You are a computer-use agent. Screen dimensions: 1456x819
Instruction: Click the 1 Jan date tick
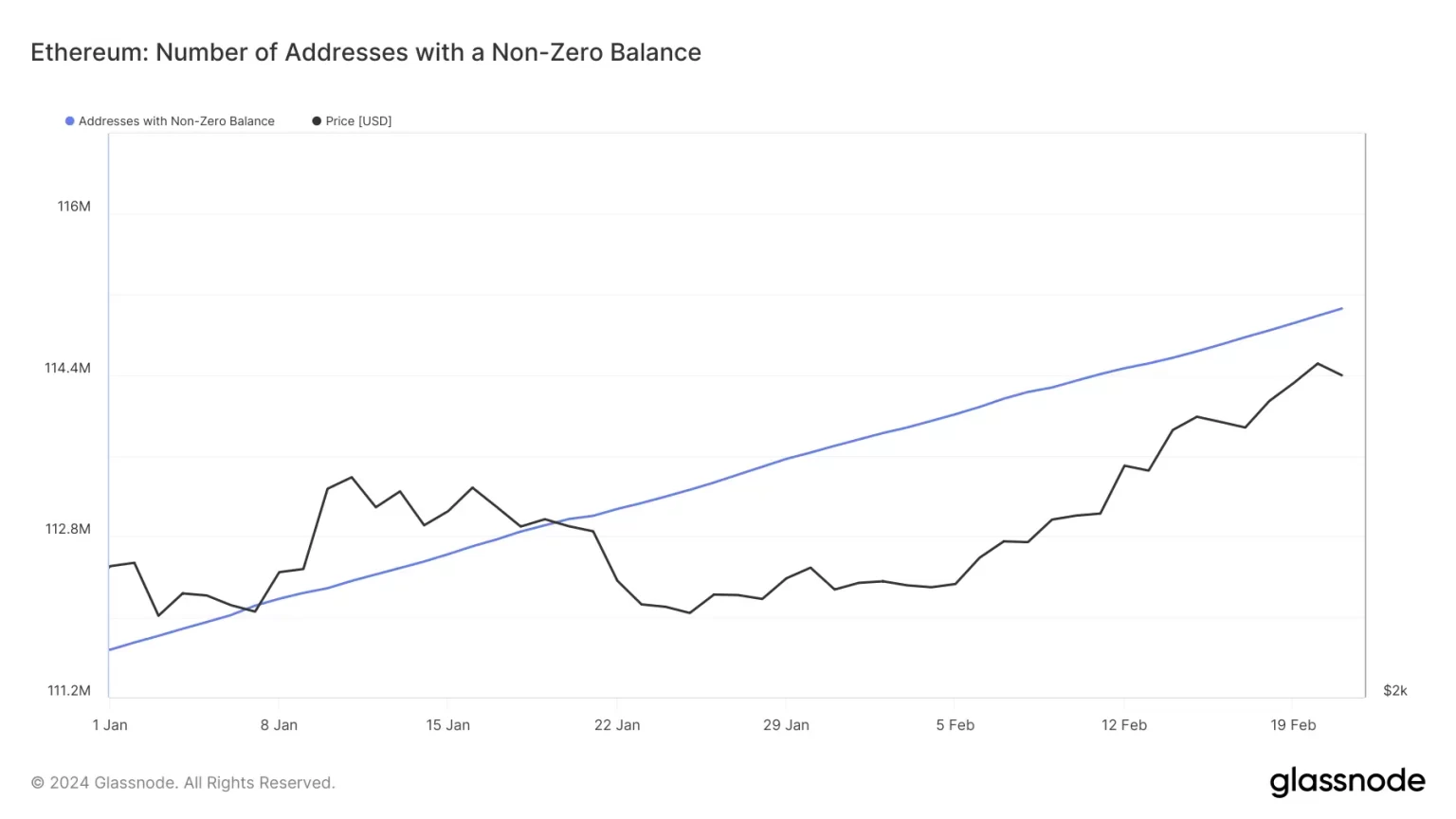coord(110,725)
